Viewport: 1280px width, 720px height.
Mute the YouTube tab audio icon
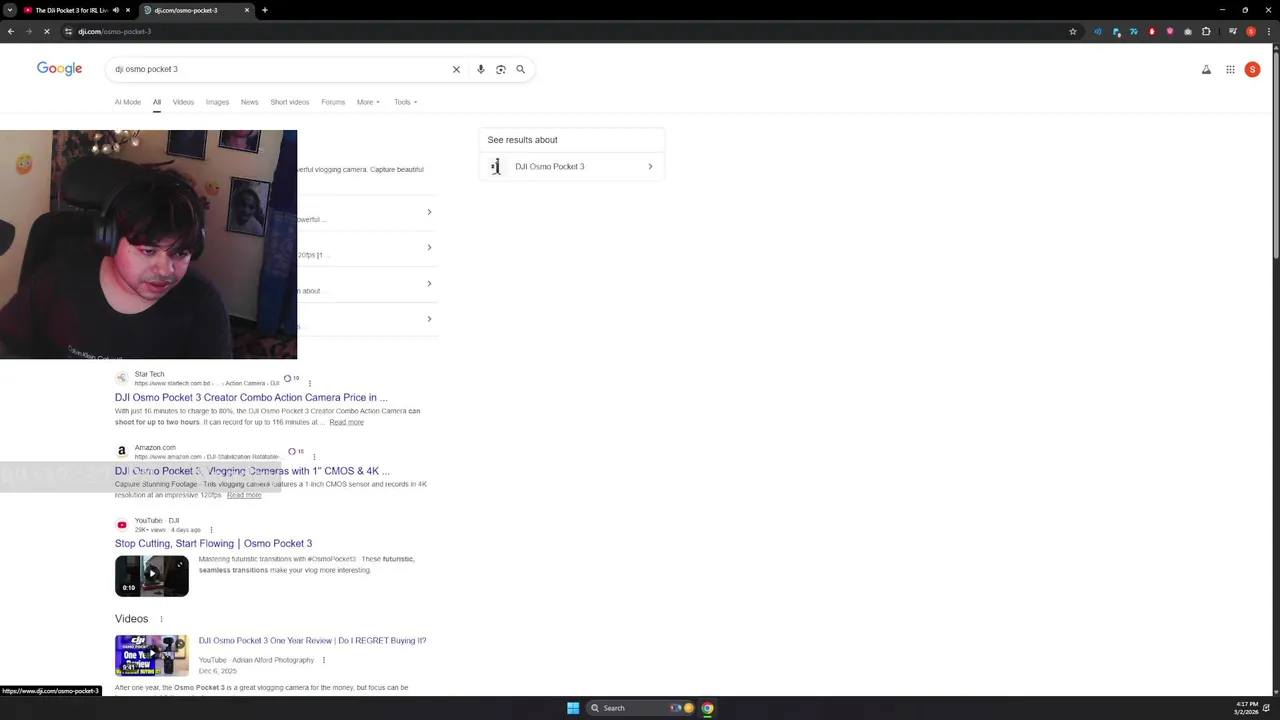coord(115,10)
